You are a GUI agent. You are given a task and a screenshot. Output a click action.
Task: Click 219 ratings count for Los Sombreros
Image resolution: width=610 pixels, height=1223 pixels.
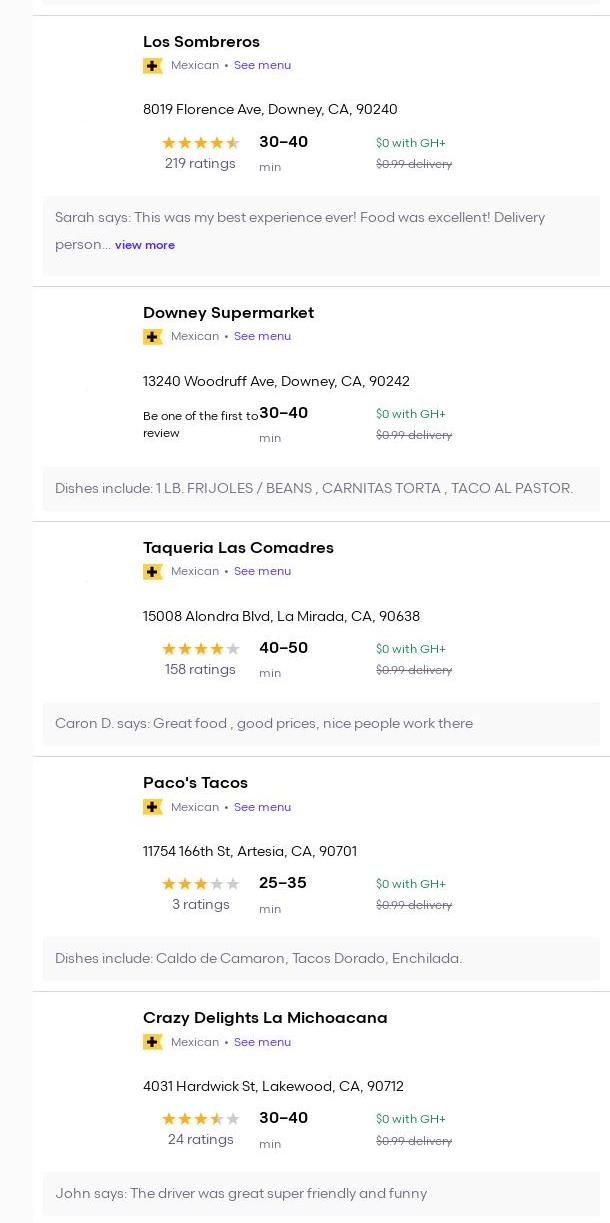click(200, 164)
